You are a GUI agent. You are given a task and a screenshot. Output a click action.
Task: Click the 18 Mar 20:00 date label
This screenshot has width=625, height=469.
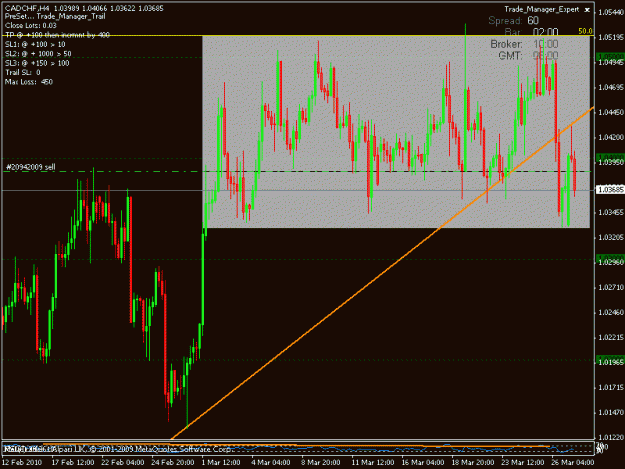point(472,462)
